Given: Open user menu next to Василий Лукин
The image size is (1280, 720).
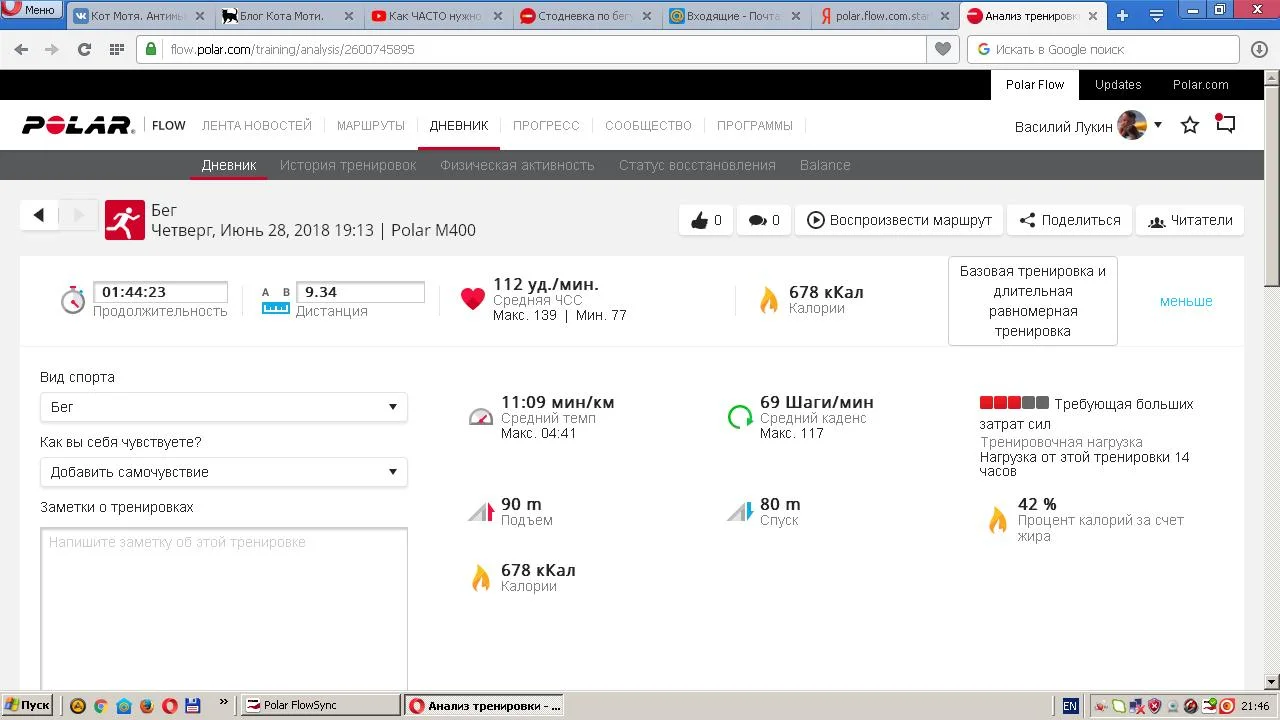Looking at the screenshot, I should [1157, 125].
